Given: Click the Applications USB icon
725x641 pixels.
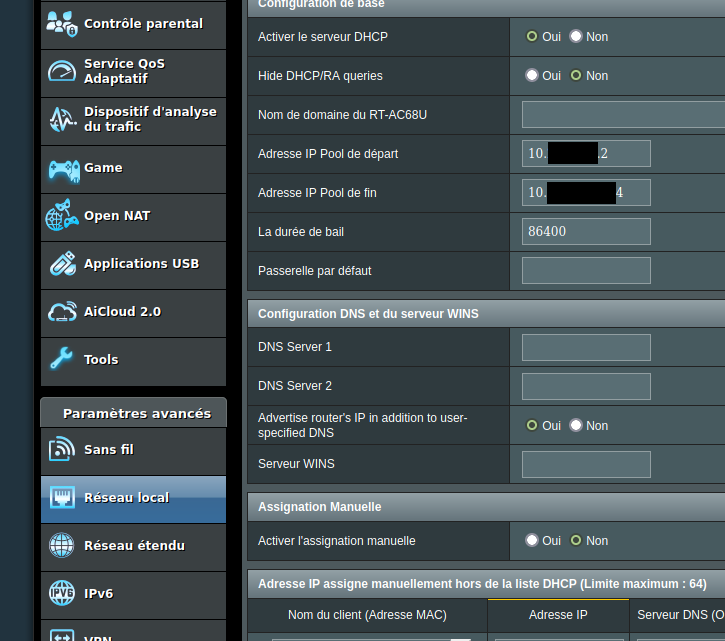Looking at the screenshot, I should (62, 263).
